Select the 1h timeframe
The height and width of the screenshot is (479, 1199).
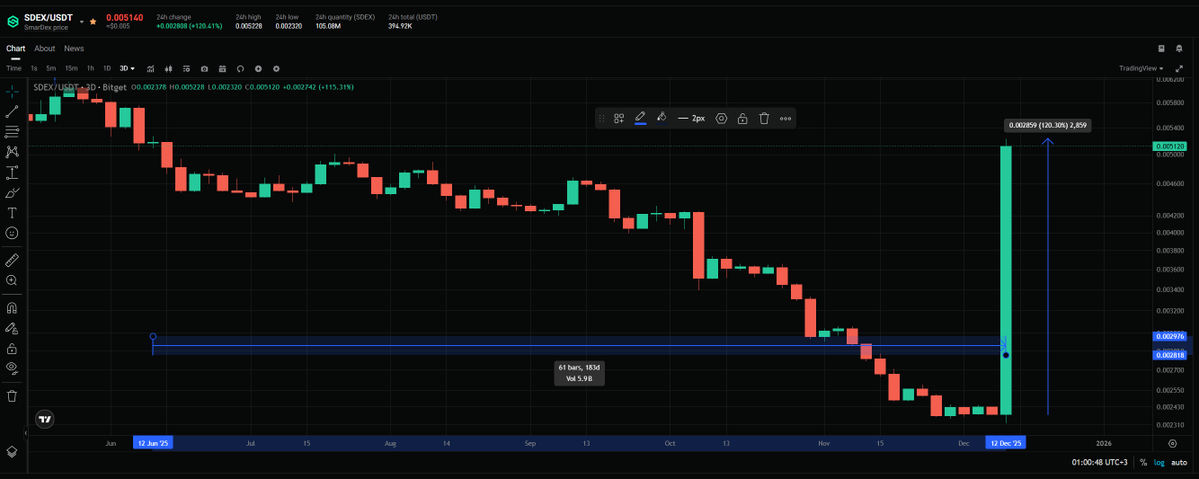click(x=90, y=68)
